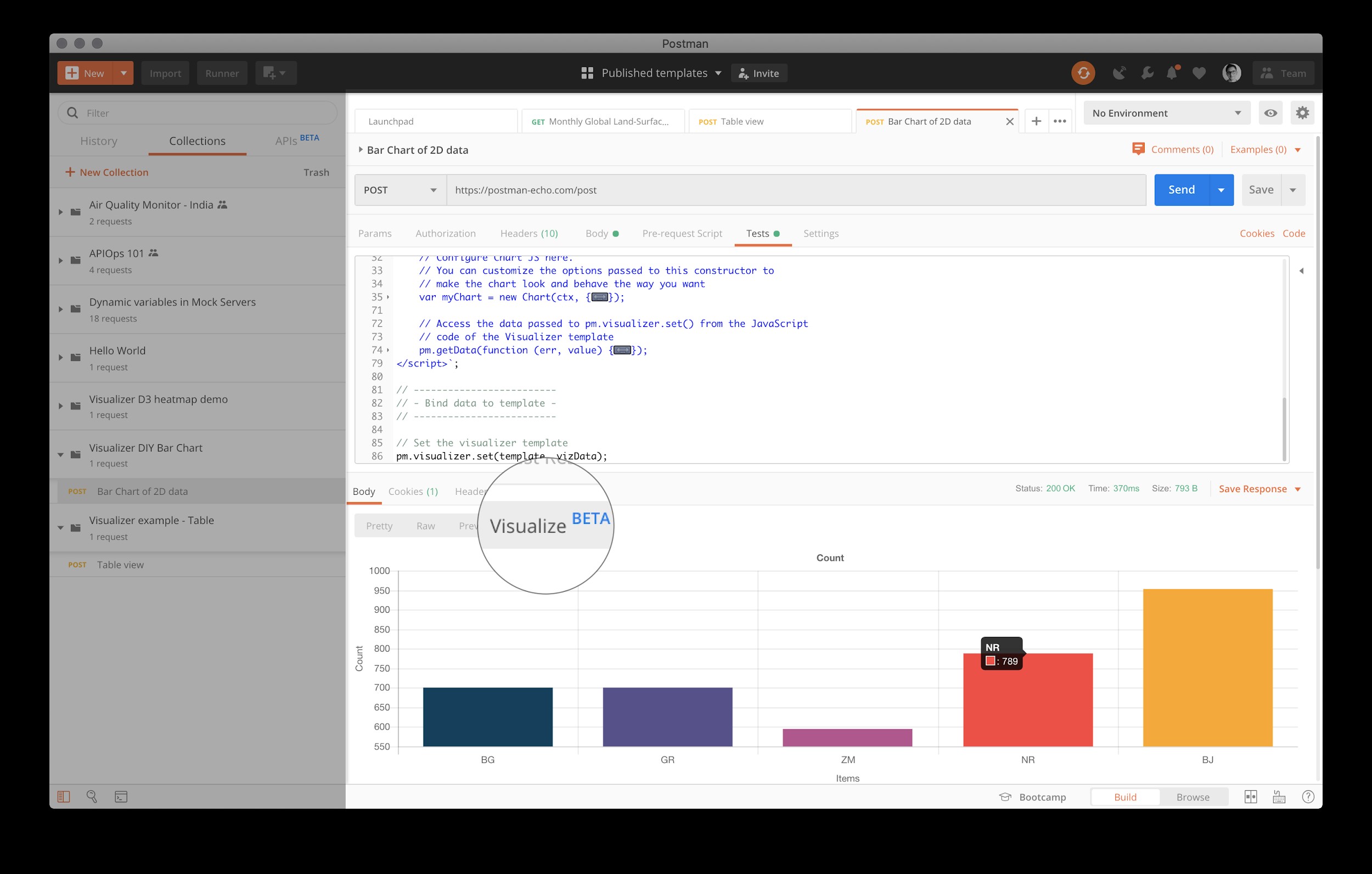Viewport: 1372px width, 874px height.
Task: Click the Save button
Action: pos(1261,189)
